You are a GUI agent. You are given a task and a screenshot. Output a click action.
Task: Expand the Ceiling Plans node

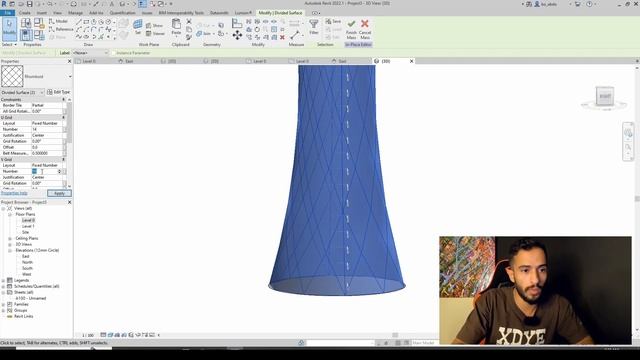(10, 238)
